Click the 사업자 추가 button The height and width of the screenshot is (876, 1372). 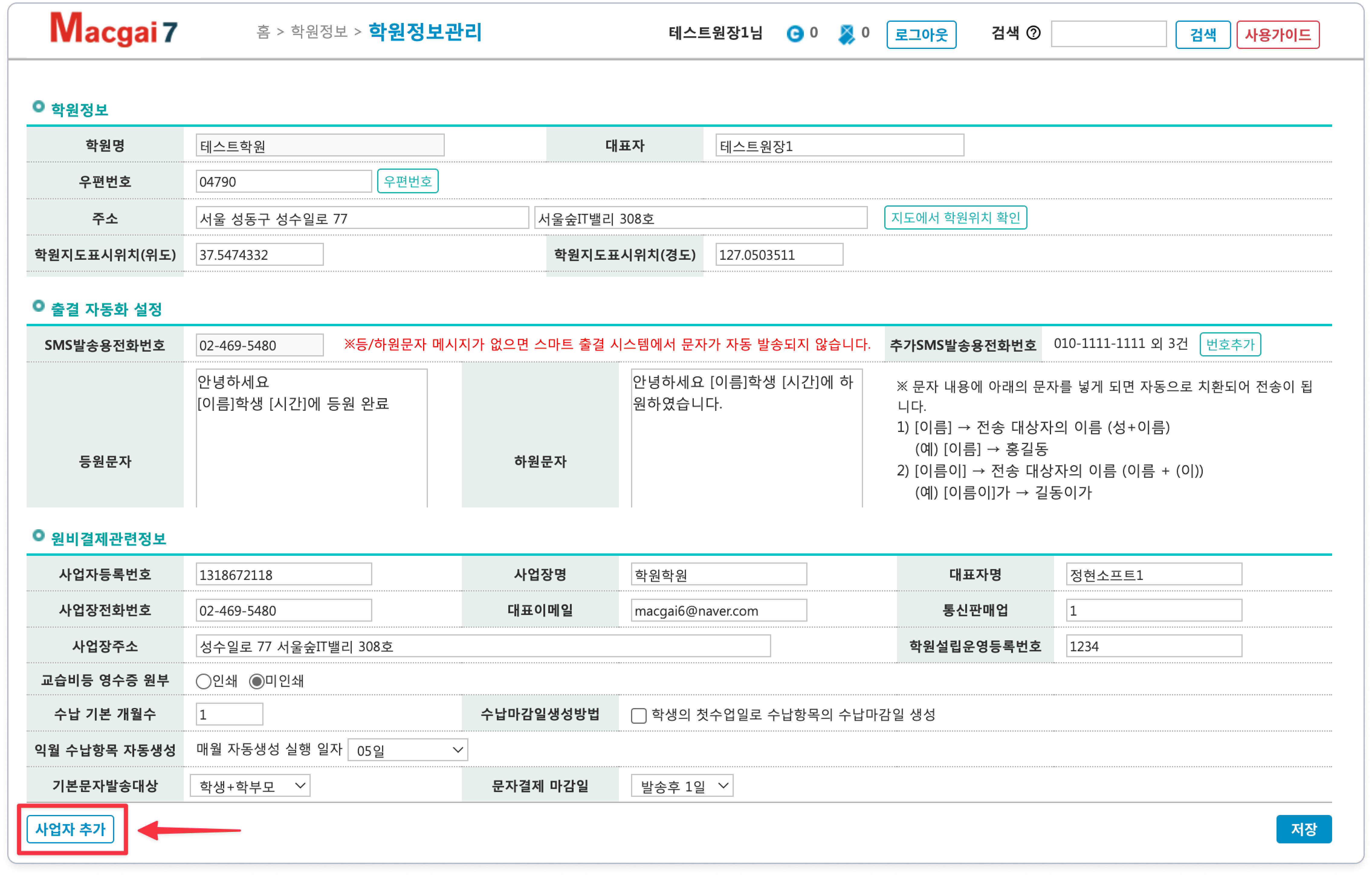71,829
